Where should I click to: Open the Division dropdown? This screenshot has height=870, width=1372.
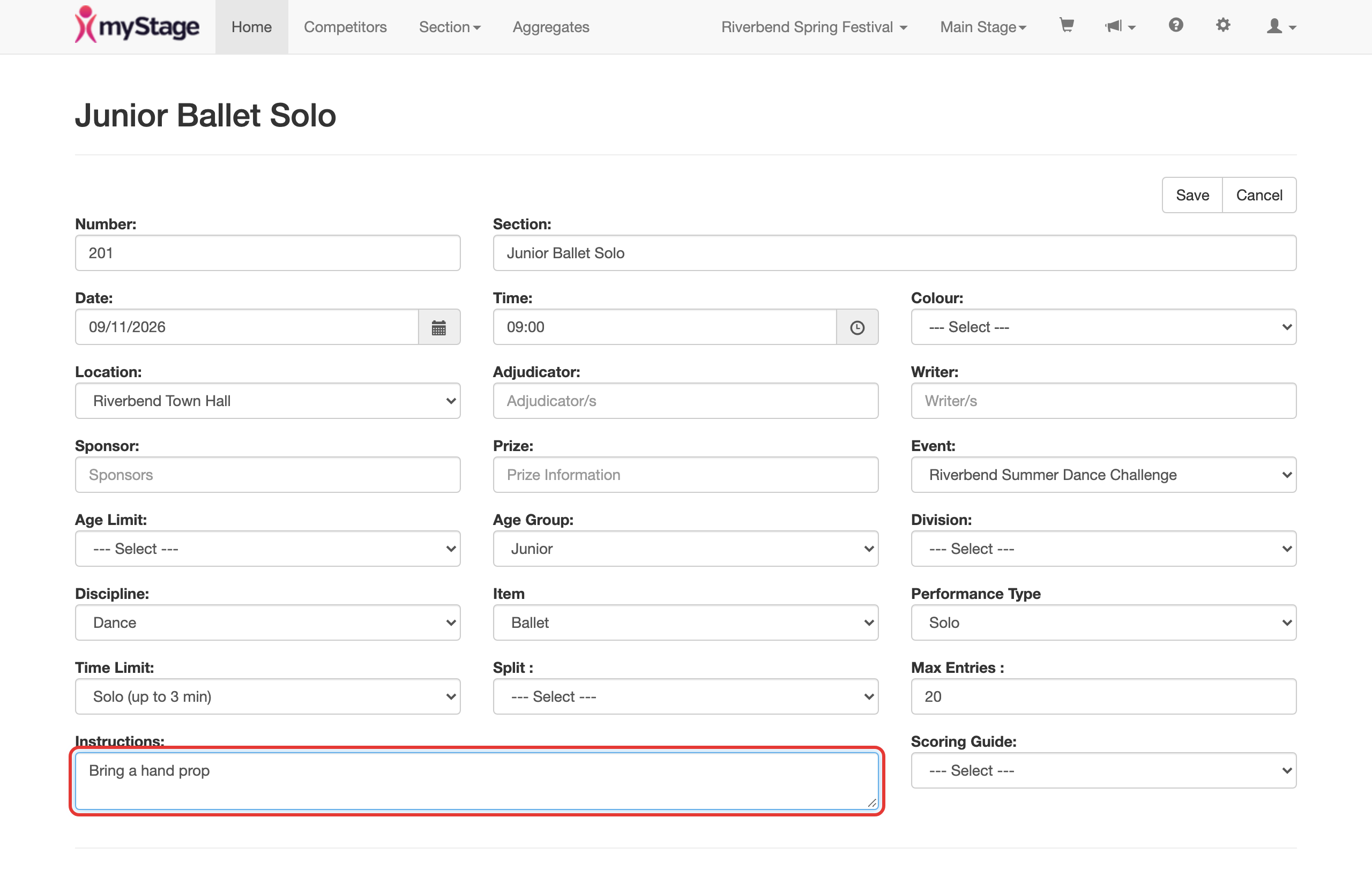click(x=1103, y=549)
